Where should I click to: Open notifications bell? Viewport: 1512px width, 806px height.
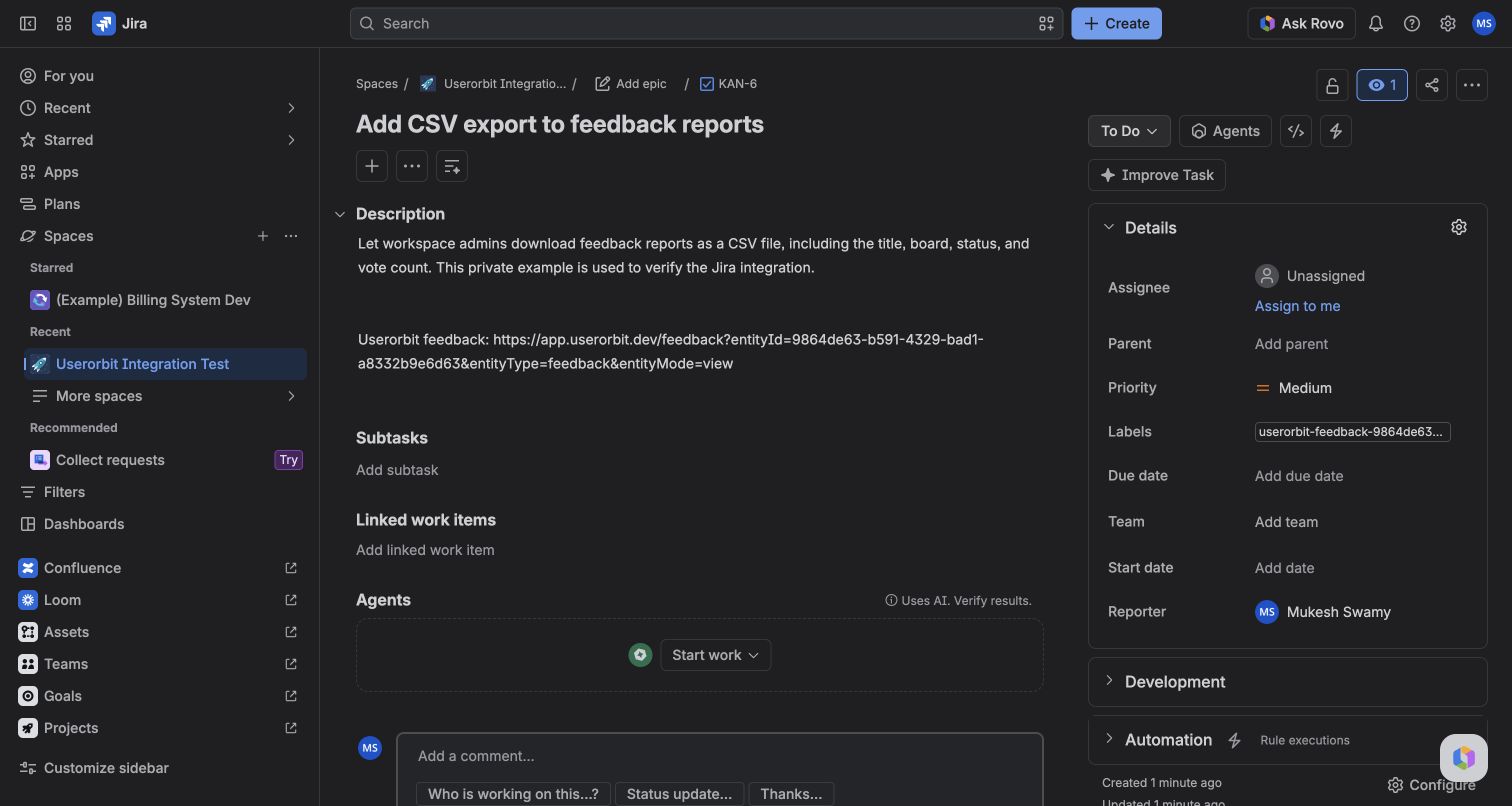point(1376,23)
